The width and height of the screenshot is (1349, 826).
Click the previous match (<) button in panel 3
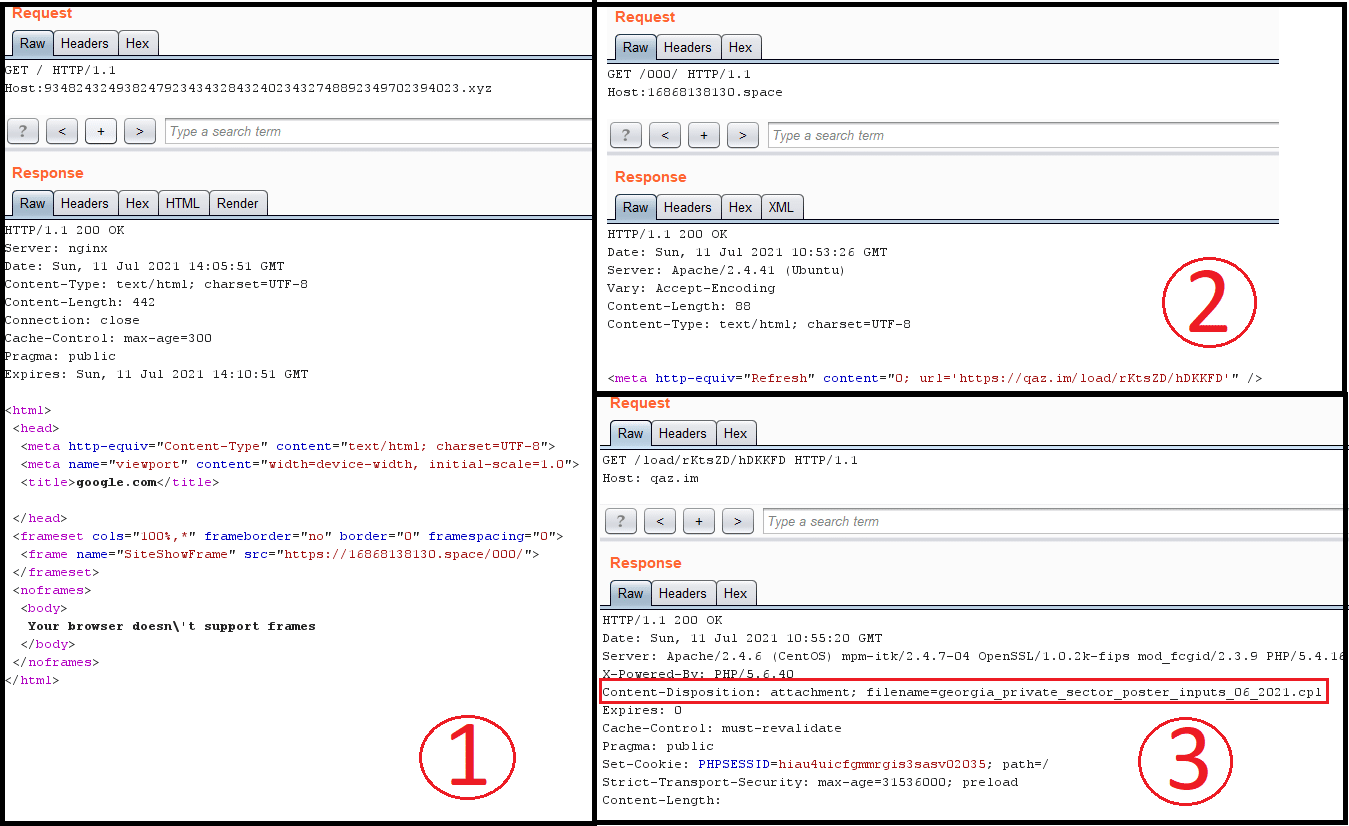[660, 521]
